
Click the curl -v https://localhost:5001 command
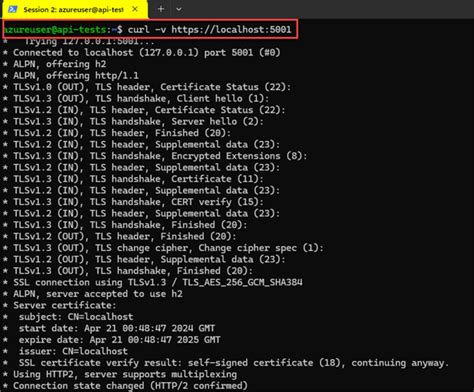coord(209,30)
